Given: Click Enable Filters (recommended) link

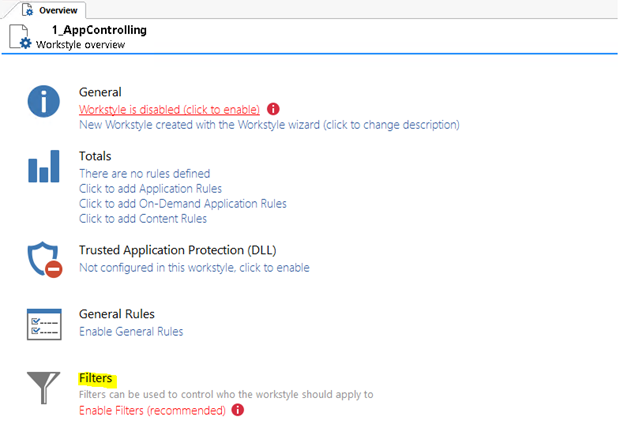Looking at the screenshot, I should (x=152, y=411).
